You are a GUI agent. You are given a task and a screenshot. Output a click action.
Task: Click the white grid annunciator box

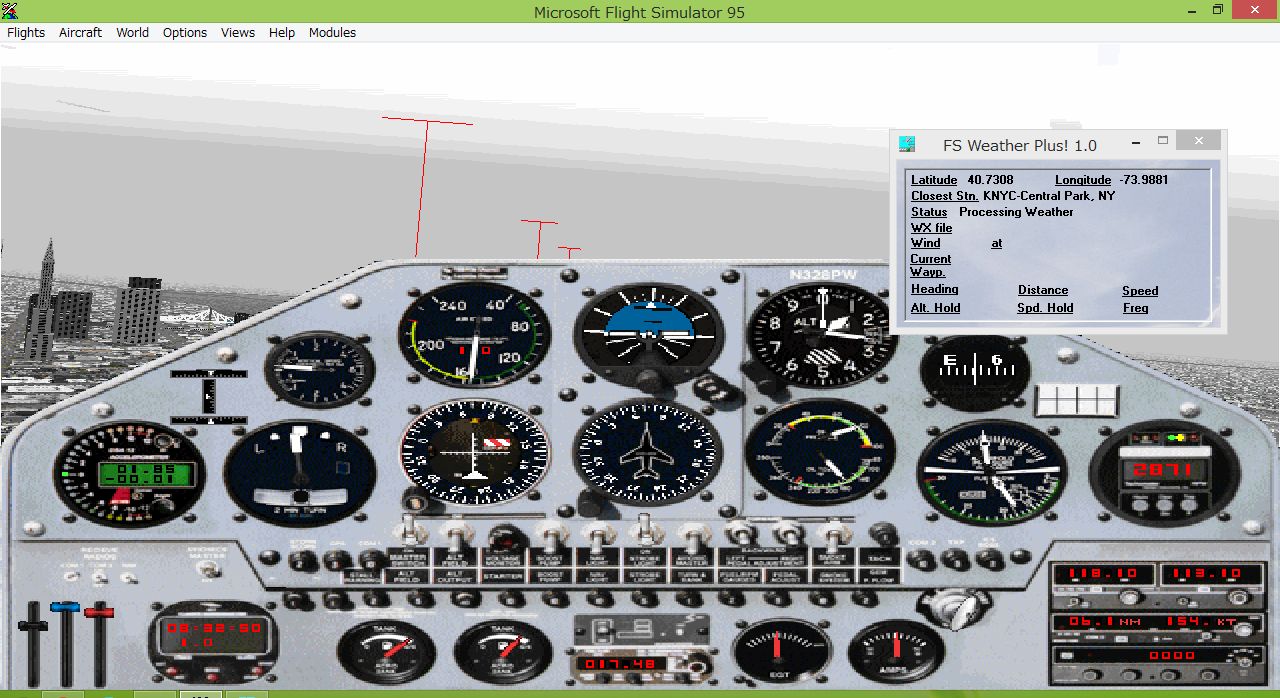1076,399
